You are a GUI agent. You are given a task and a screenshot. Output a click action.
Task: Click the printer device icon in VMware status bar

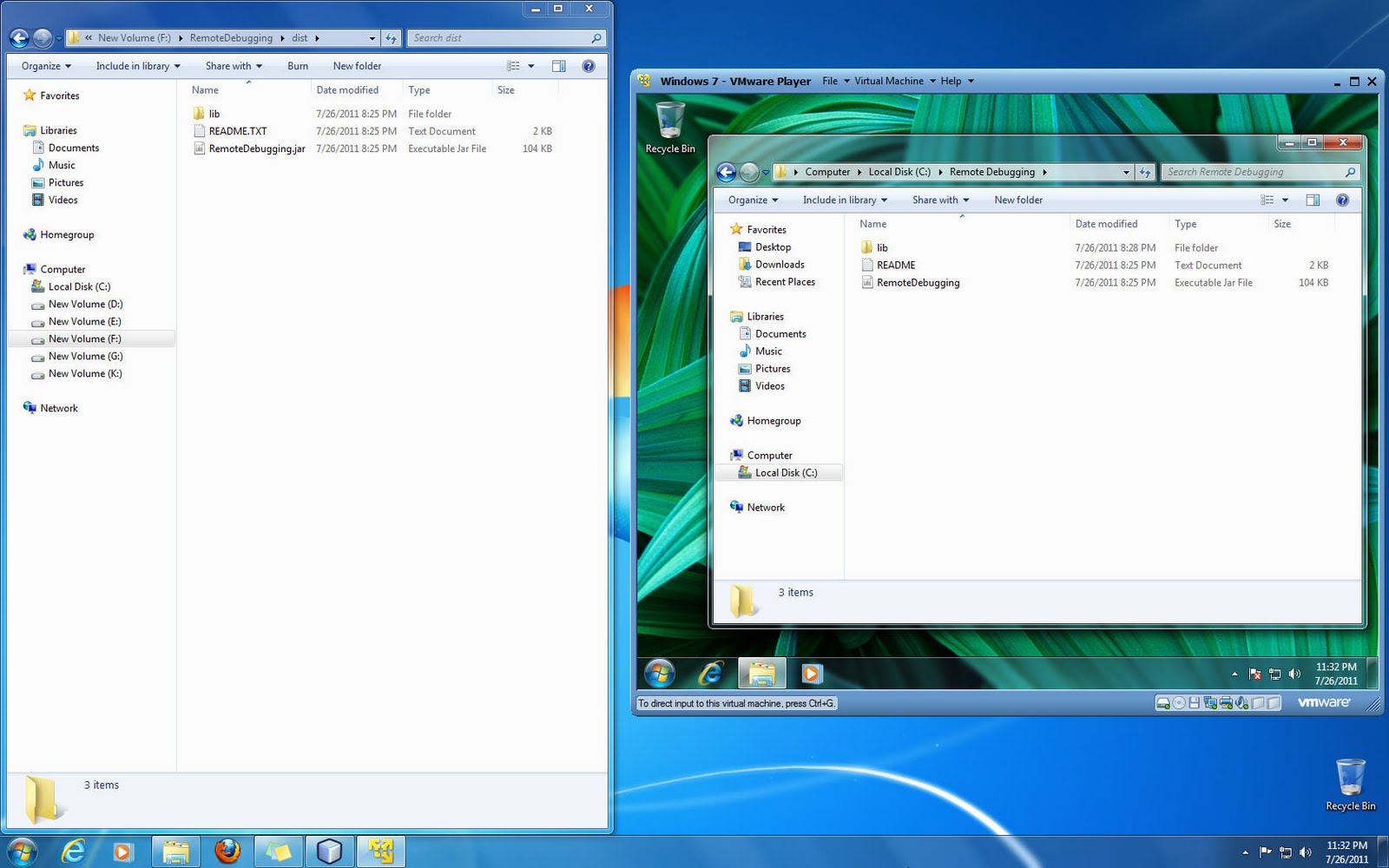[1226, 703]
